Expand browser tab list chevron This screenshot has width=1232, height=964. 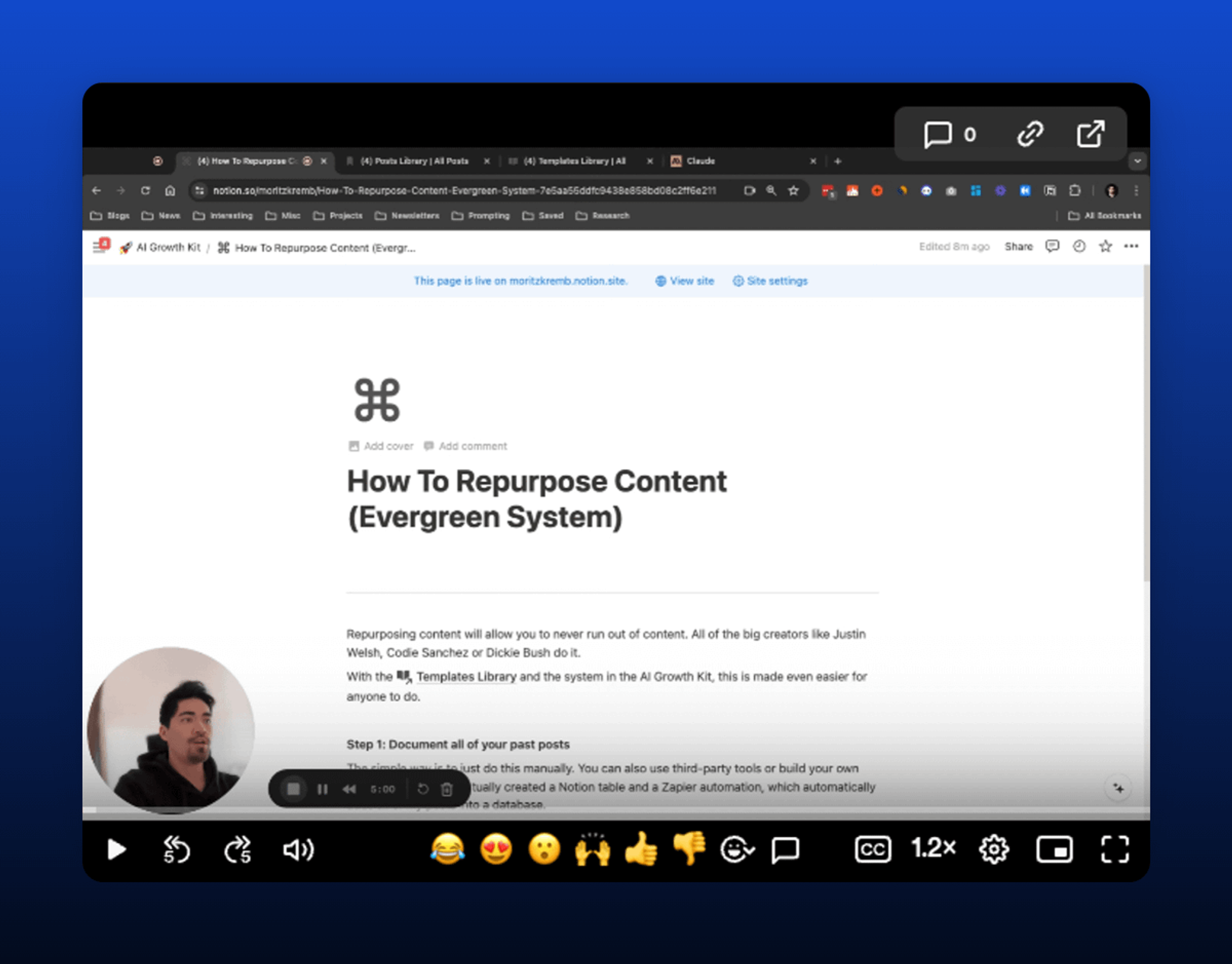point(1137,161)
